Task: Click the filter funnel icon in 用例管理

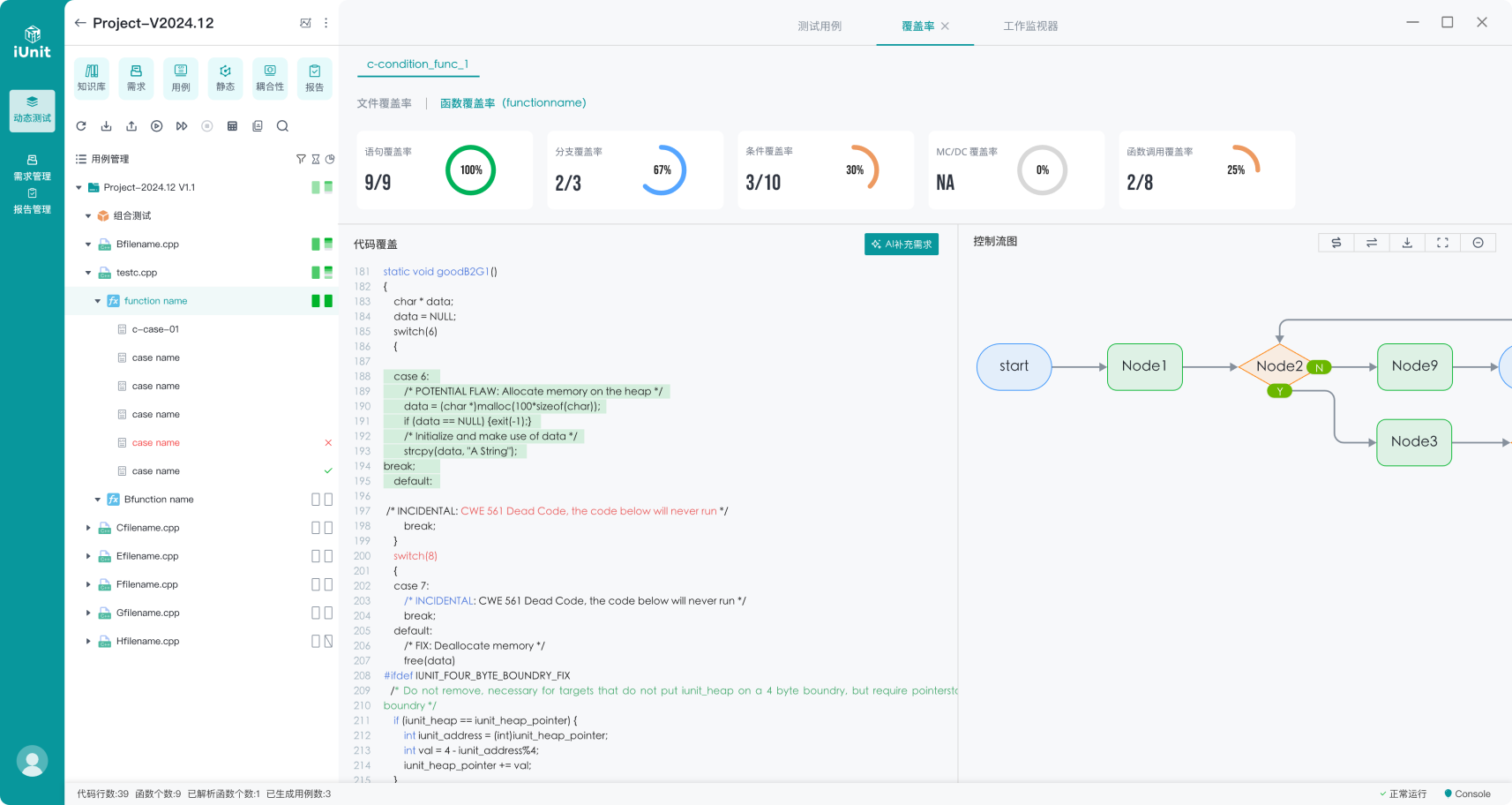Action: 301,159
